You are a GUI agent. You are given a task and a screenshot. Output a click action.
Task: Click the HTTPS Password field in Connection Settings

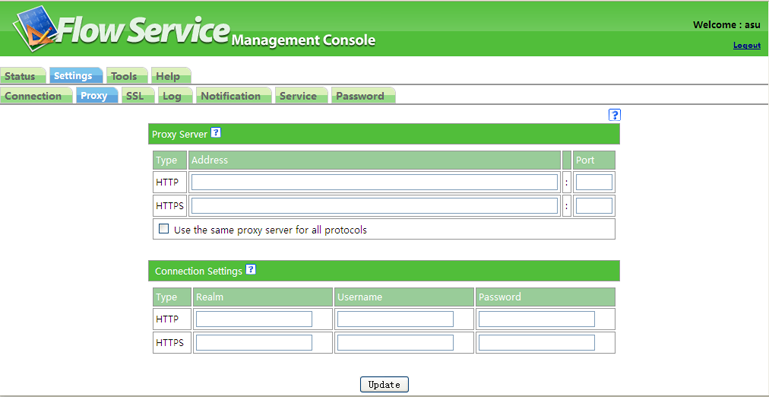[537, 343]
